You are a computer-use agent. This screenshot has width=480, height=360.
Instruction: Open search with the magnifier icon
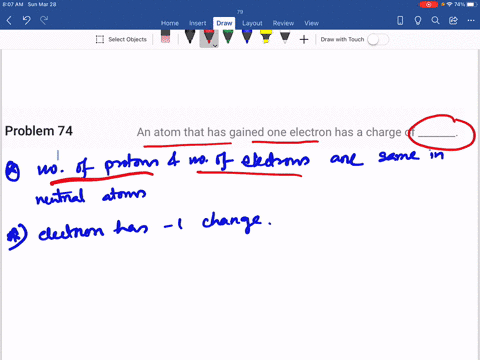pos(435,21)
